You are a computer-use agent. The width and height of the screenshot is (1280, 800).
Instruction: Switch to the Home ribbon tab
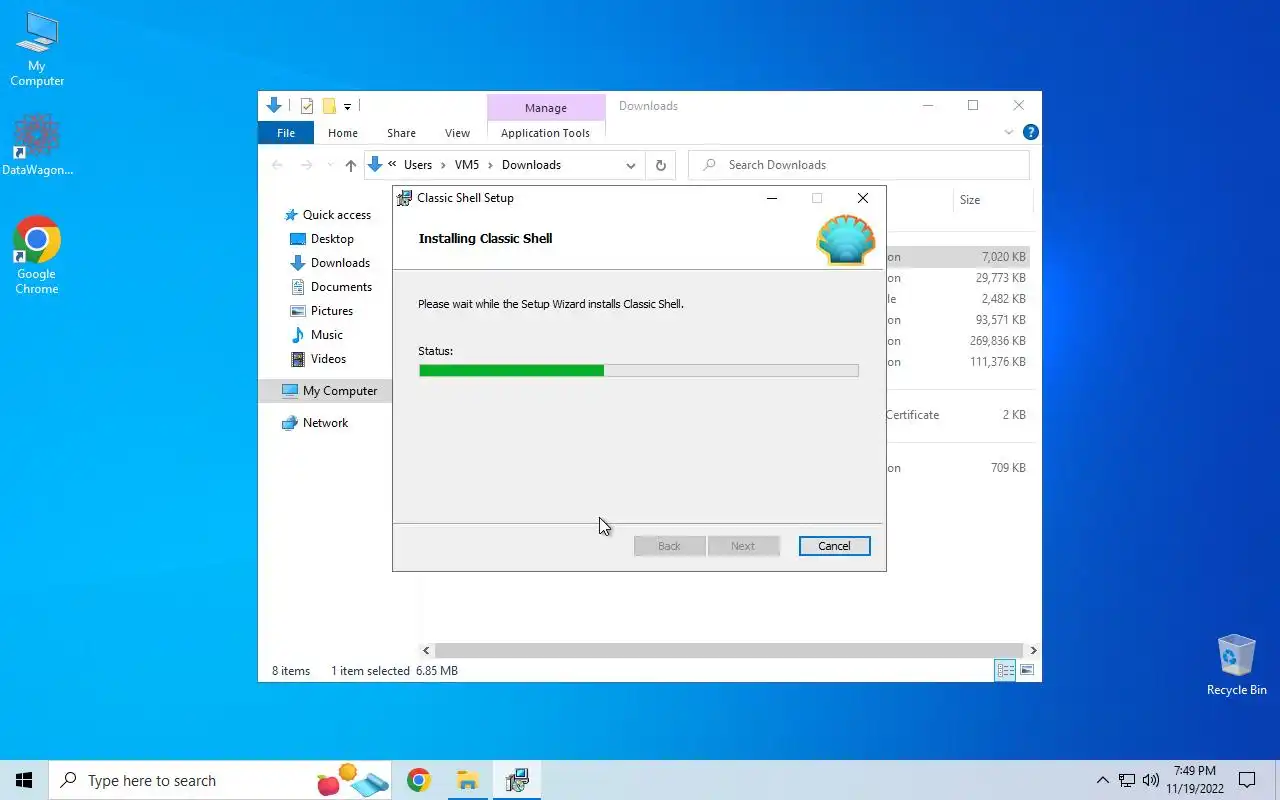pyautogui.click(x=343, y=133)
